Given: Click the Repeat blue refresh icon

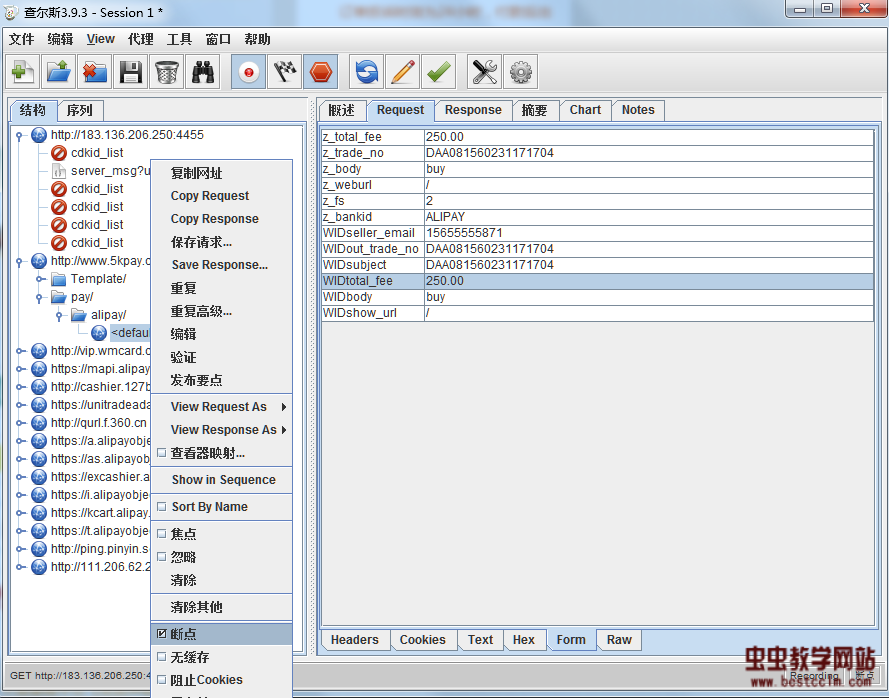Looking at the screenshot, I should point(367,72).
